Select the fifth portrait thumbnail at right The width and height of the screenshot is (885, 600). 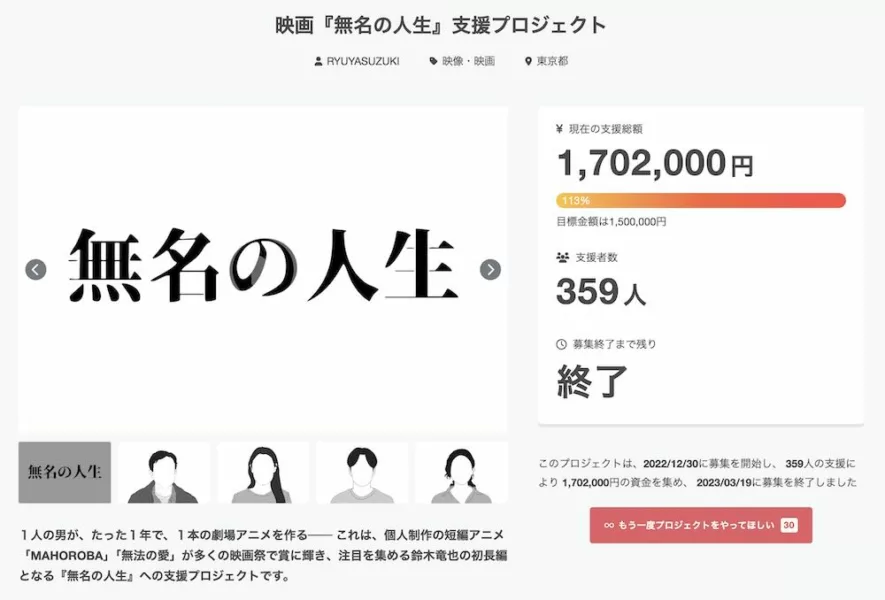click(460, 472)
